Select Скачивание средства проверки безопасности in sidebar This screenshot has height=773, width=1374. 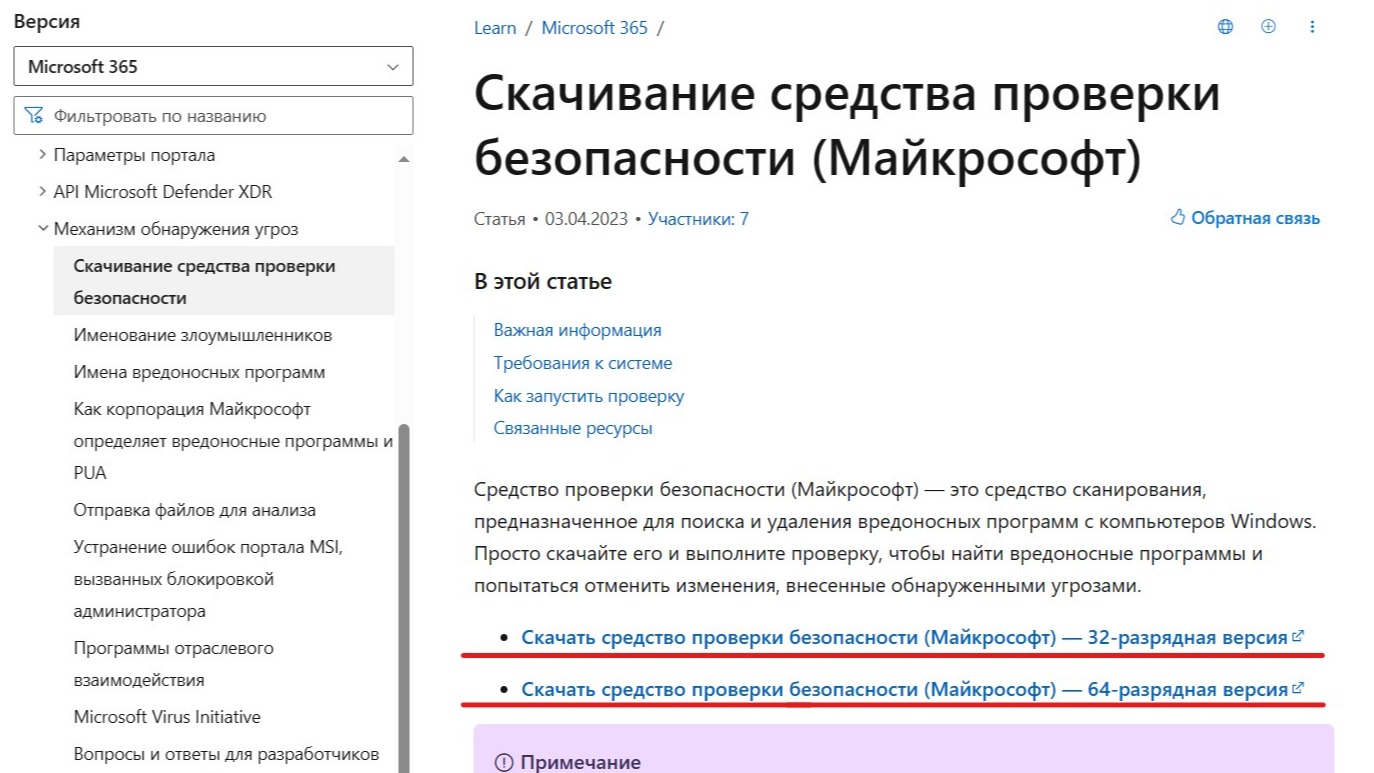pyautogui.click(x=224, y=282)
